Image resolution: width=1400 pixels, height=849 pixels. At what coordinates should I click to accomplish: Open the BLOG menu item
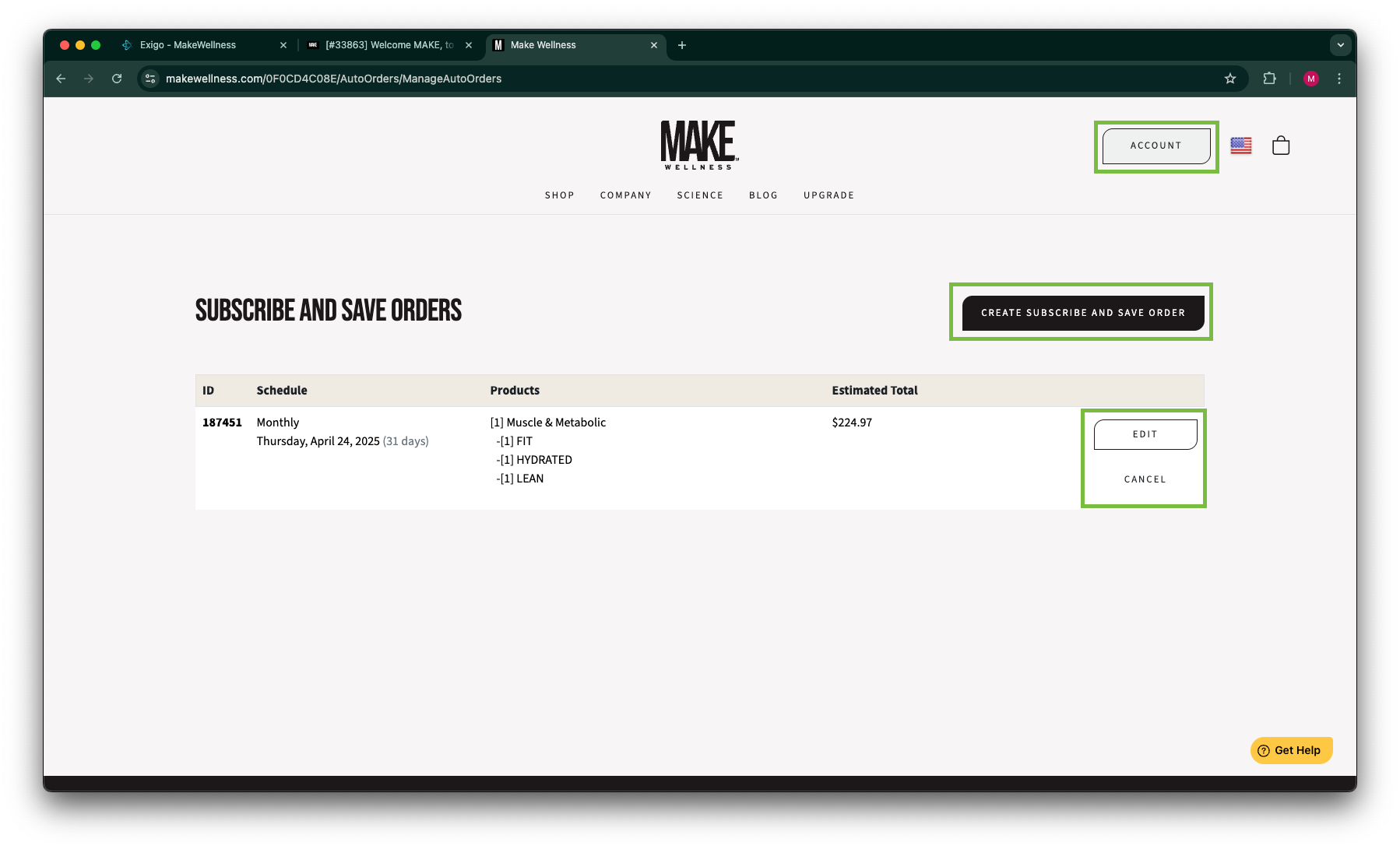[x=764, y=195]
